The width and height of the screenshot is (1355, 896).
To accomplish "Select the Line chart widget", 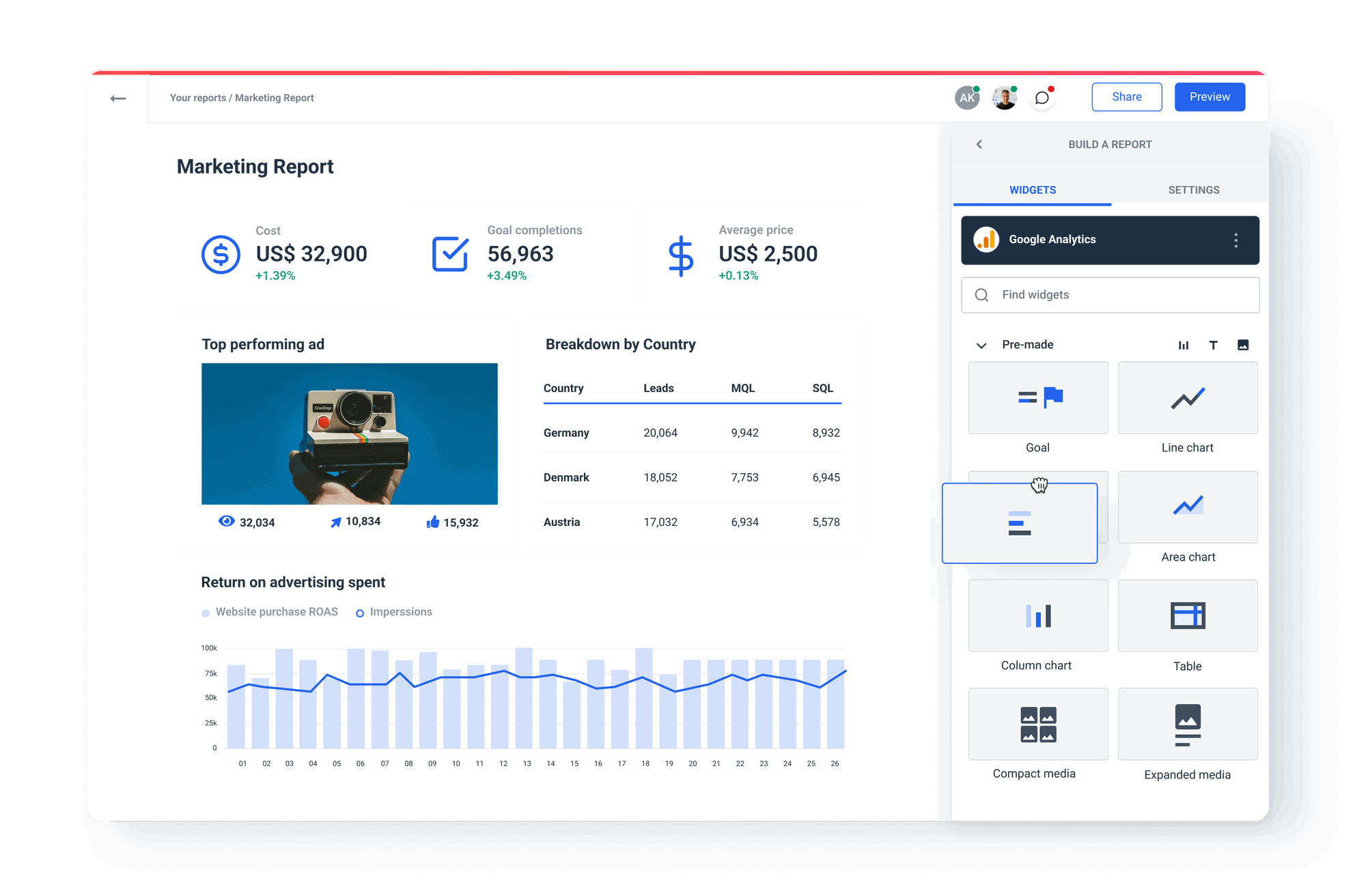I will point(1187,398).
